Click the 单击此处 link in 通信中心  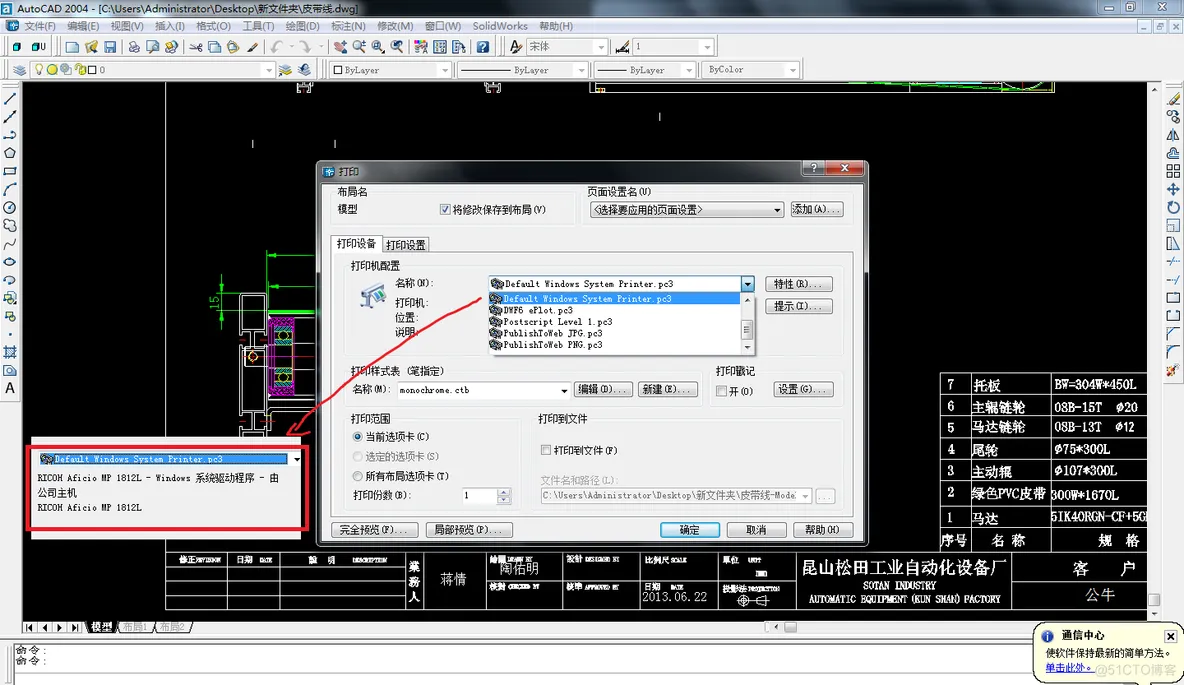[1068, 668]
